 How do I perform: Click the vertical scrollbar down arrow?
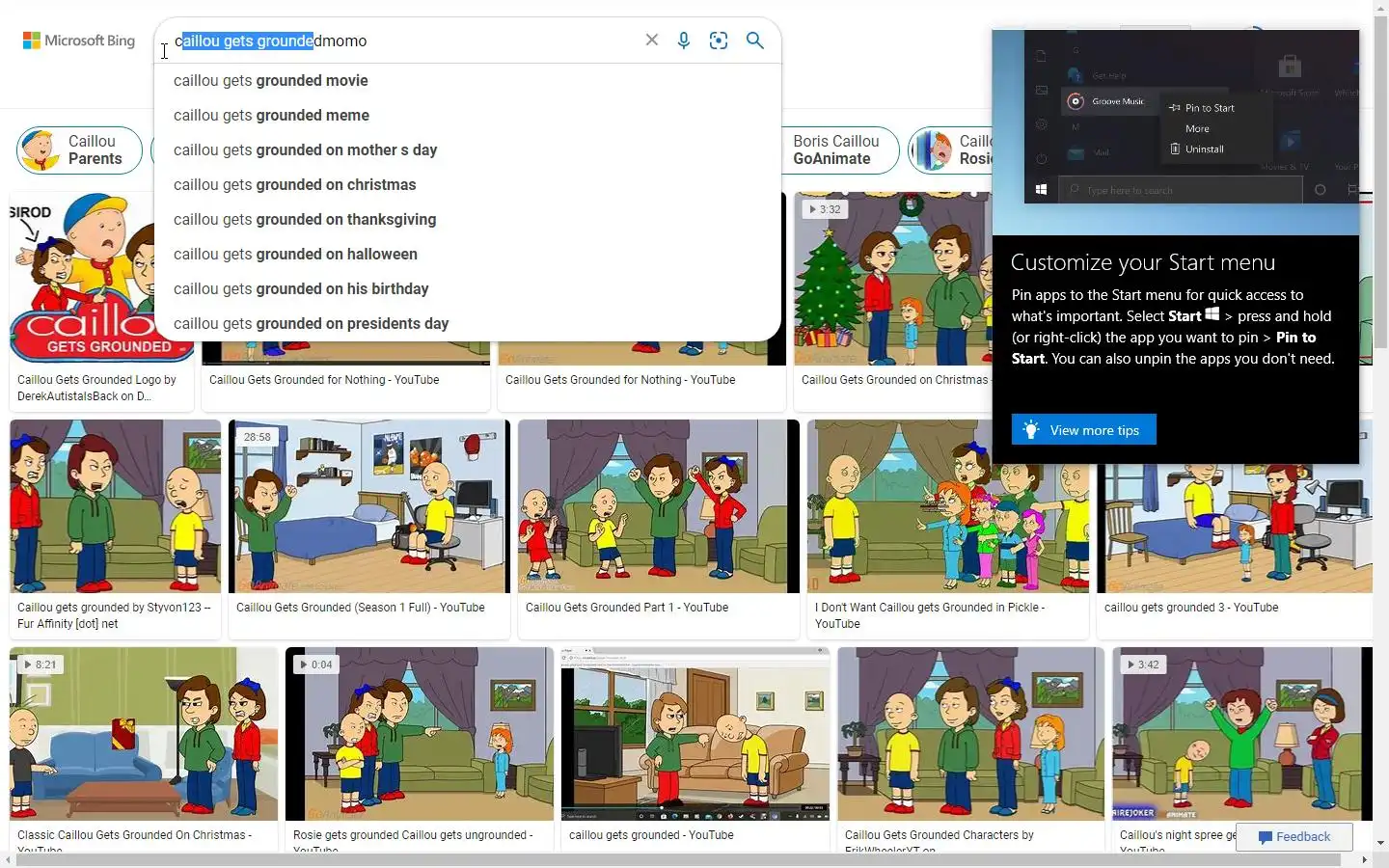[1381, 843]
